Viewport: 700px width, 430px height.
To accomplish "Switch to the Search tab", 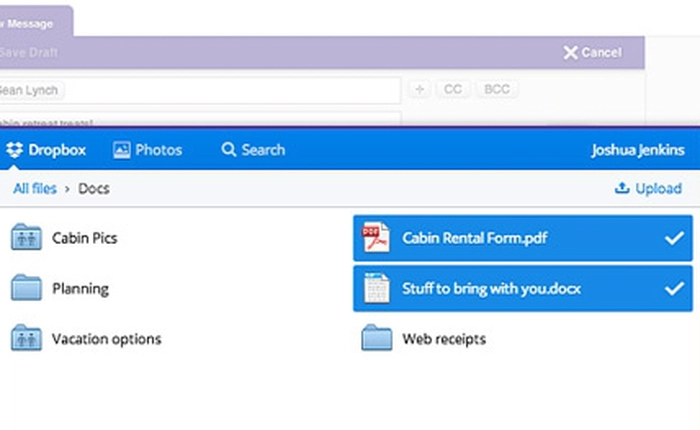I will (253, 150).
